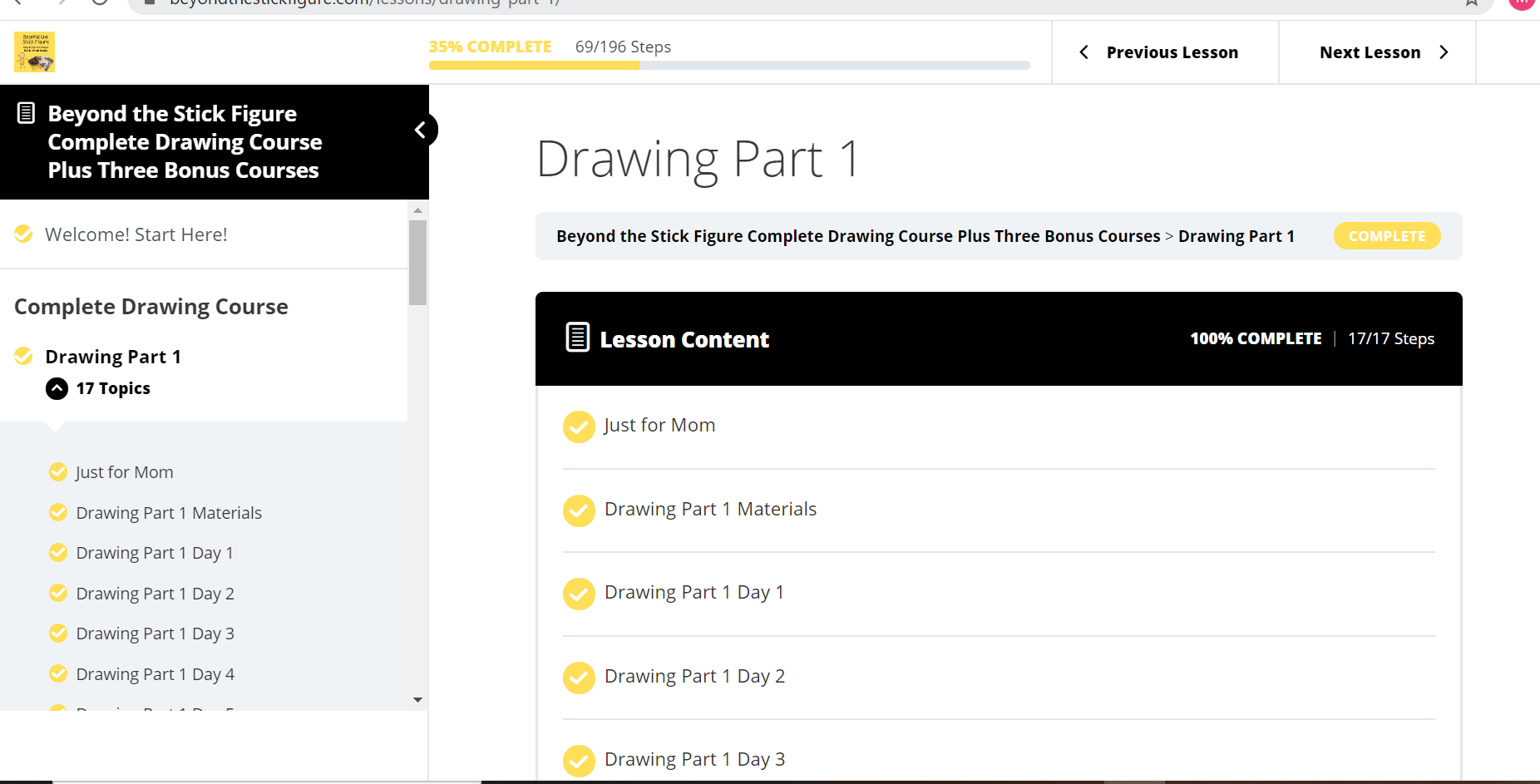Click the Beyond the Stick Figure logo
Image resolution: width=1540 pixels, height=784 pixels.
tap(34, 52)
